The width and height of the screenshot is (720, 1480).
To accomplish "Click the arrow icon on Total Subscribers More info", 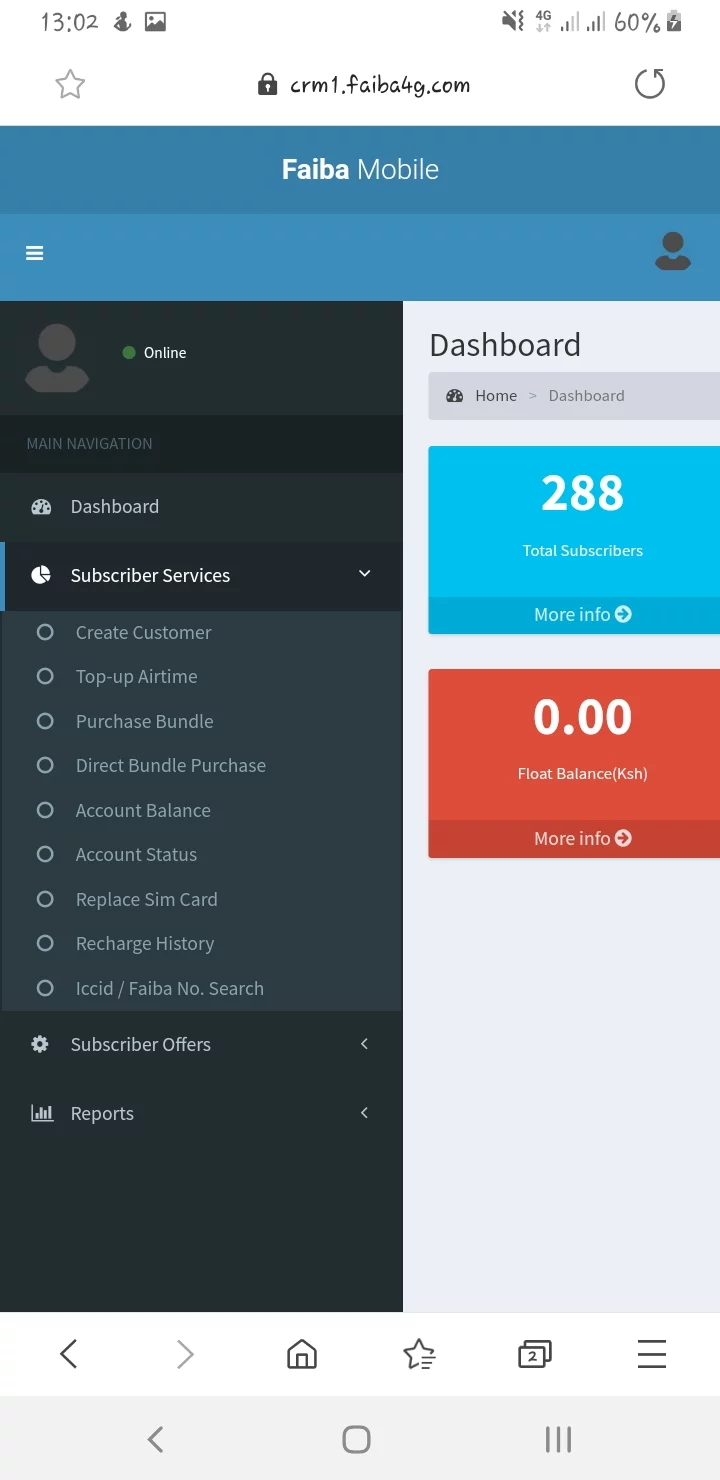I will click(x=623, y=614).
